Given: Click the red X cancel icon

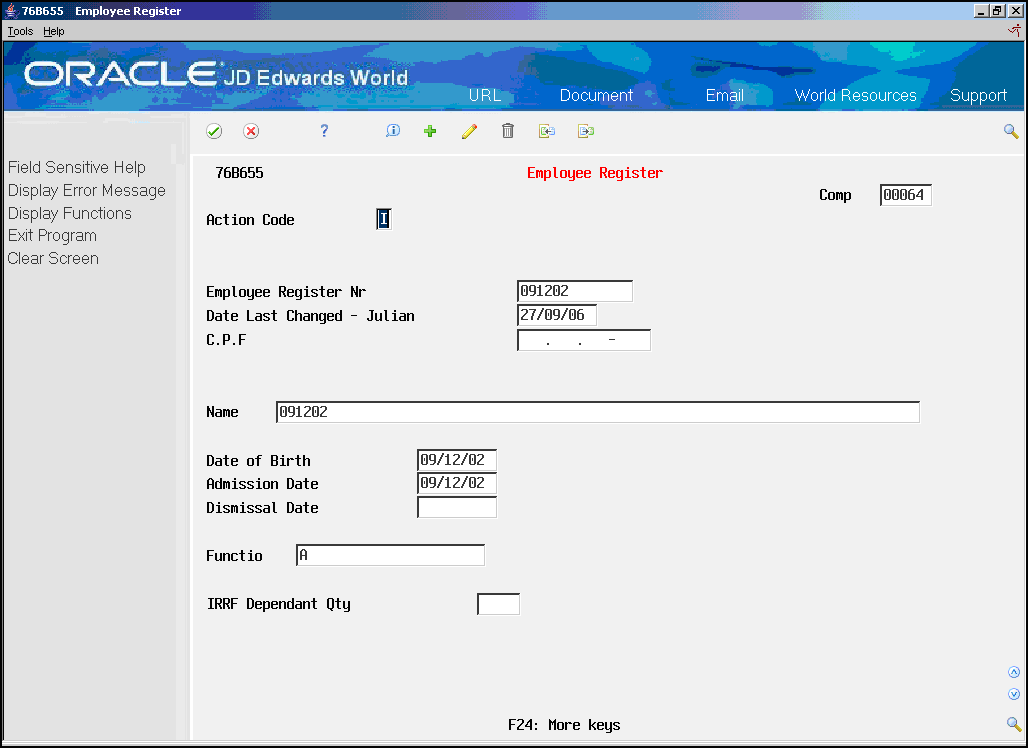Looking at the screenshot, I should (250, 131).
